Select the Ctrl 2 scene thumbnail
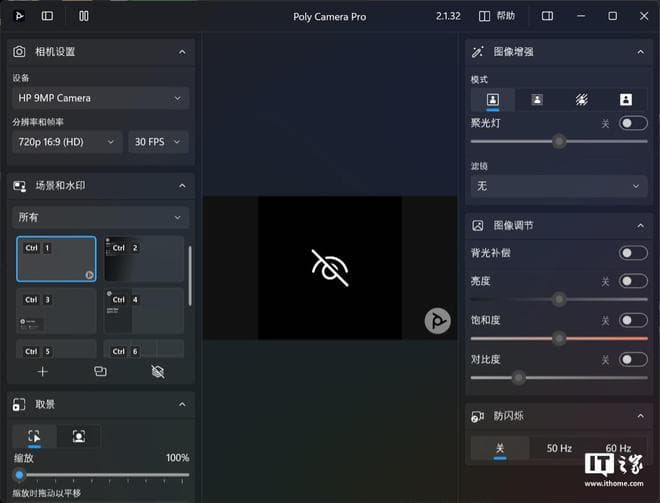The image size is (660, 503). 143,260
